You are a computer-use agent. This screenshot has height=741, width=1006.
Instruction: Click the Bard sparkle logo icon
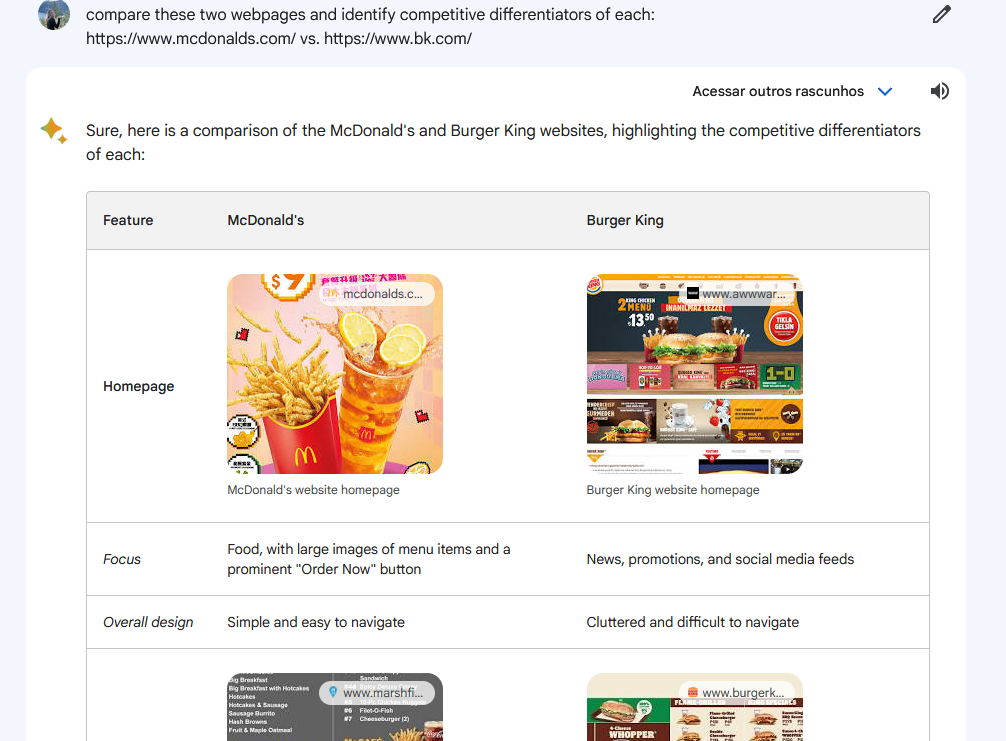click(54, 131)
